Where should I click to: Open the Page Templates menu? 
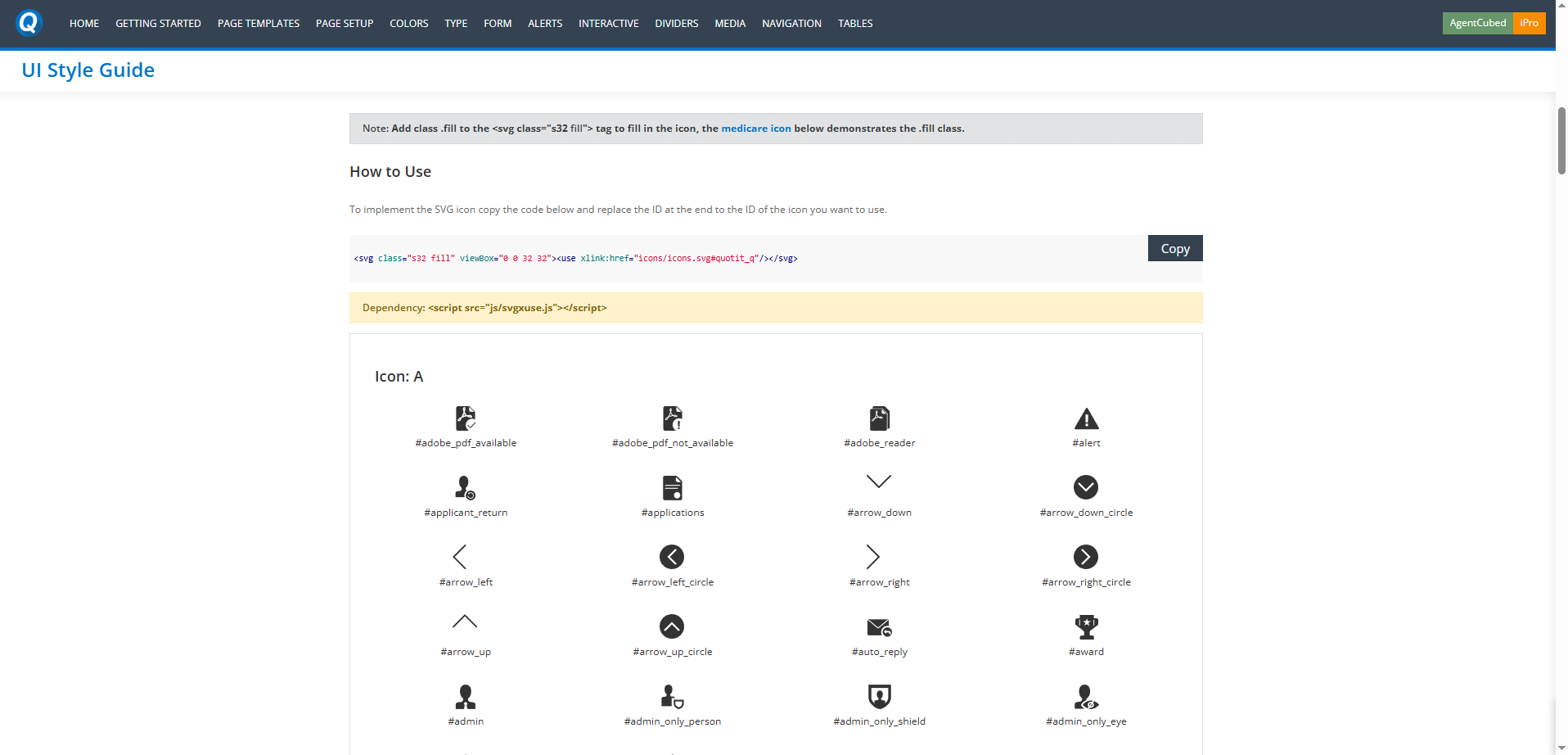coord(259,23)
